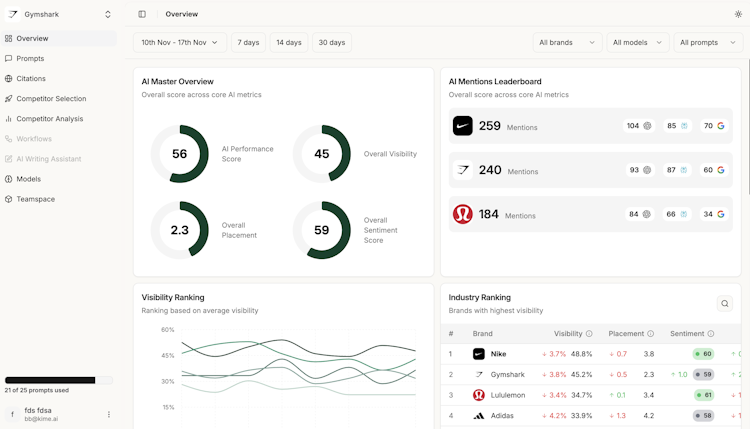This screenshot has width=750, height=429.
Task: Select the Adidas row in Industry Ranking
Action: click(x=591, y=416)
